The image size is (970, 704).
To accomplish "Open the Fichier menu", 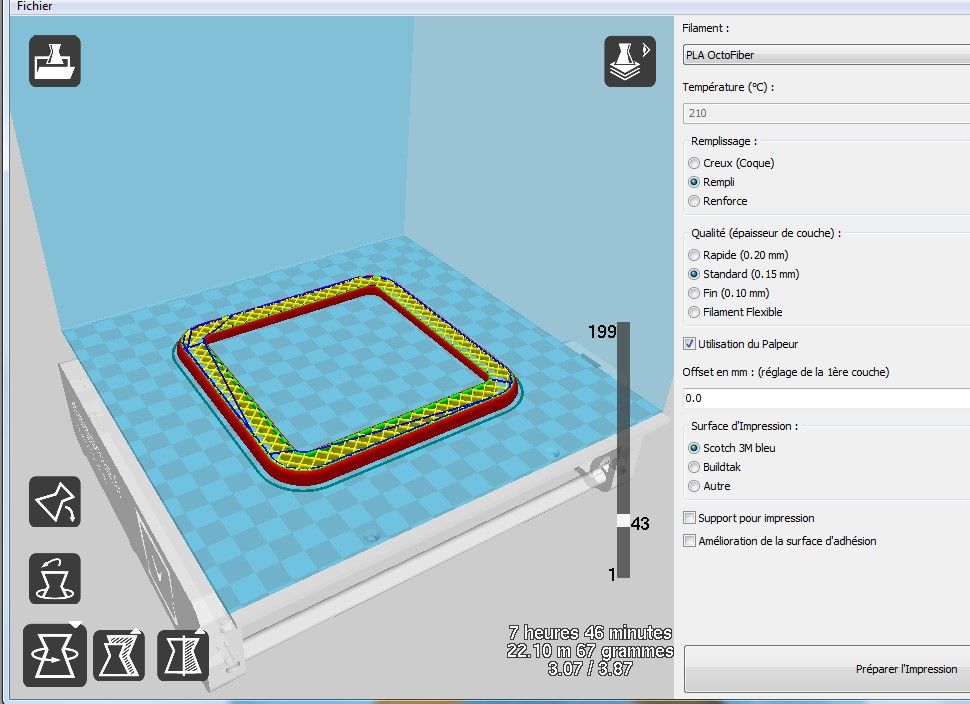I will 35,6.
